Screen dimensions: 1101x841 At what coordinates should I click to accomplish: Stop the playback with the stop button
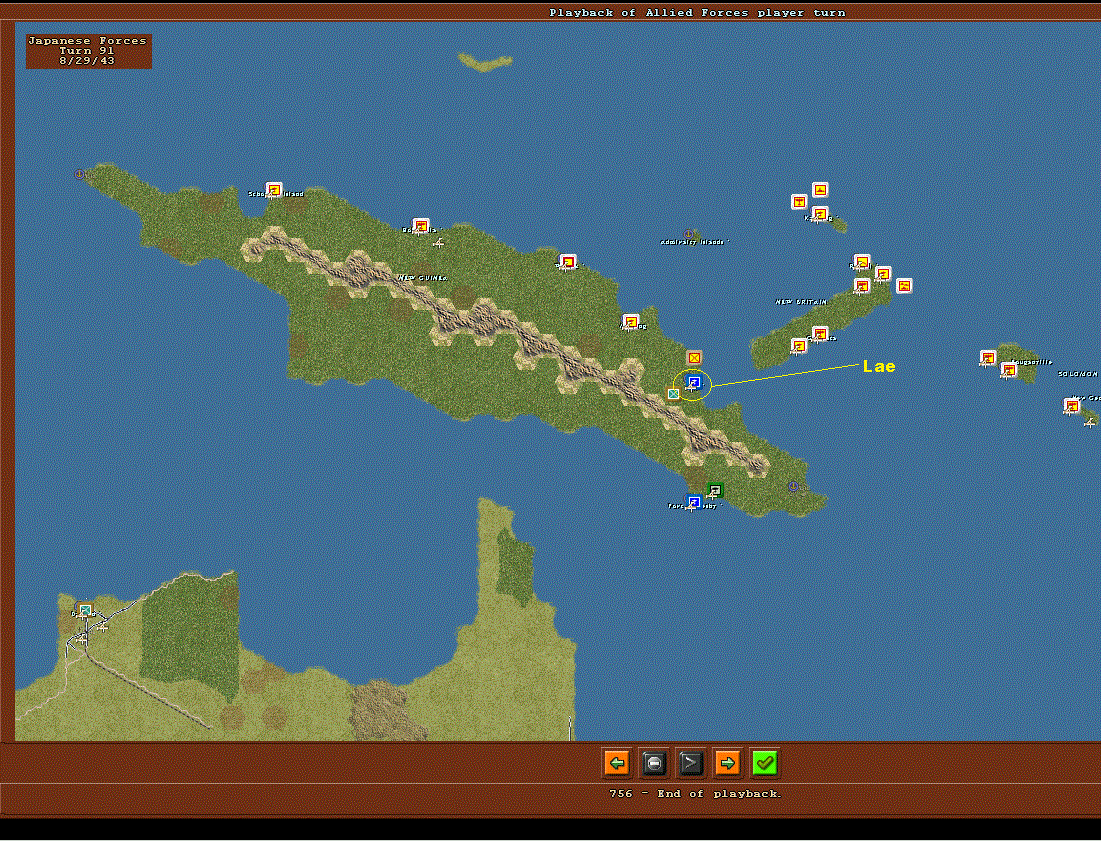click(x=654, y=763)
